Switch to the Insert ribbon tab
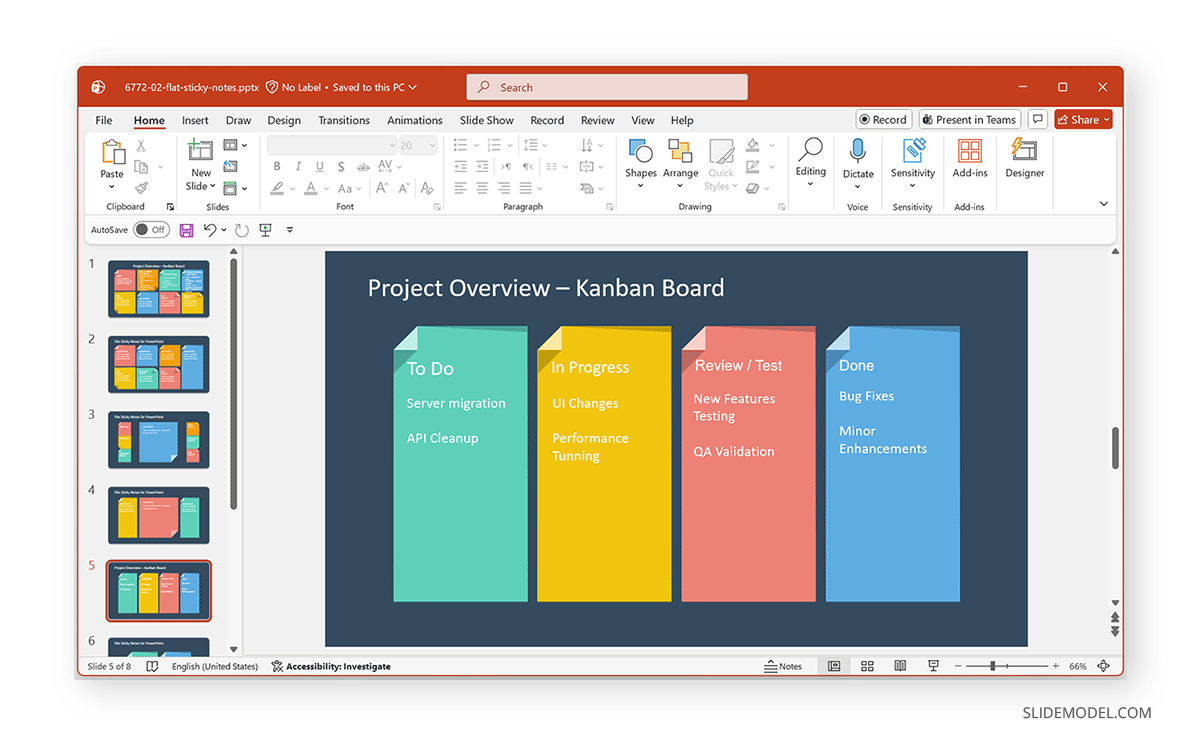The height and width of the screenshot is (743, 1200). [x=194, y=120]
